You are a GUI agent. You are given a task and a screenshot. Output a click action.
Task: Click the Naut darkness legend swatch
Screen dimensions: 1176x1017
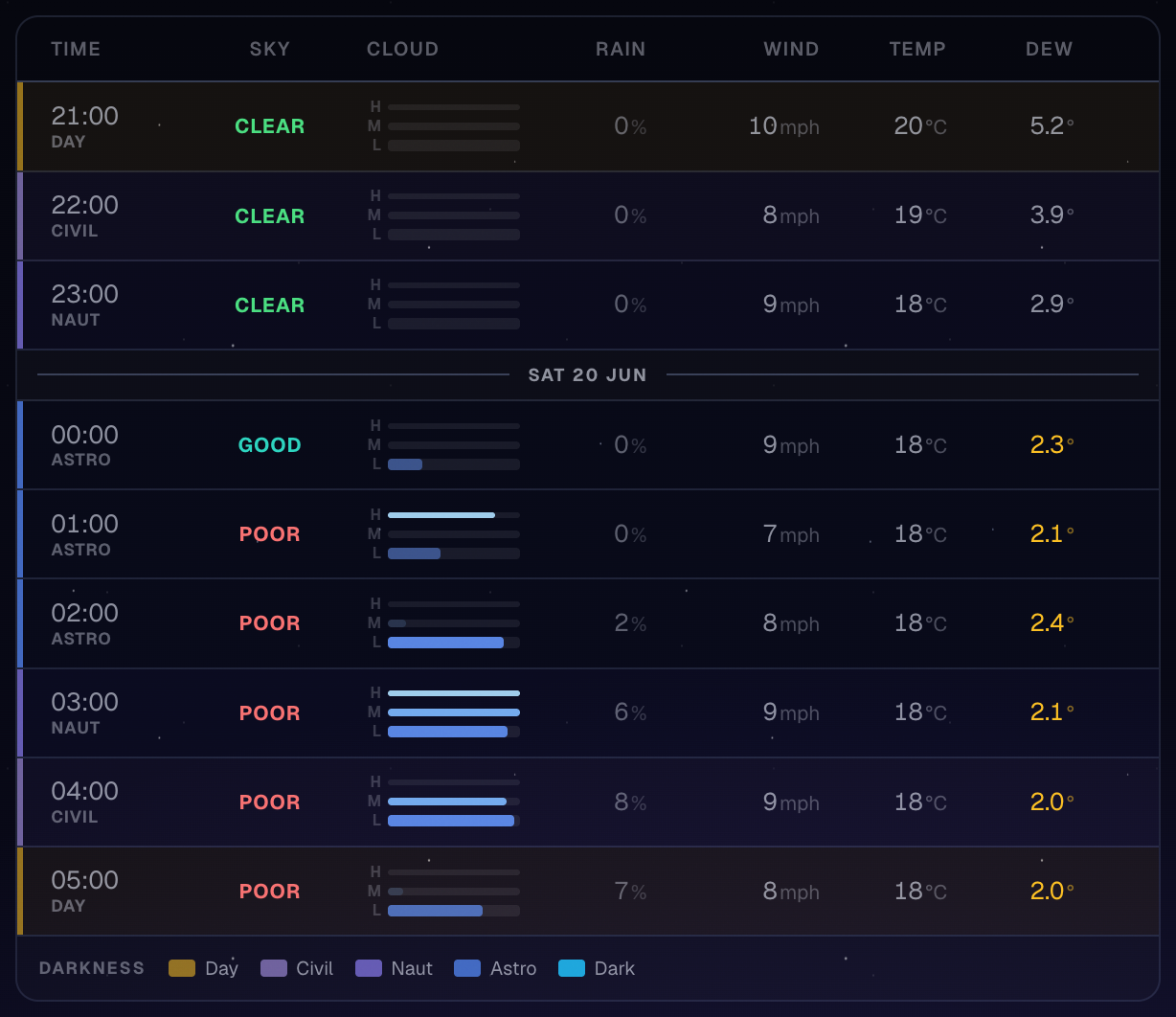coord(369,968)
